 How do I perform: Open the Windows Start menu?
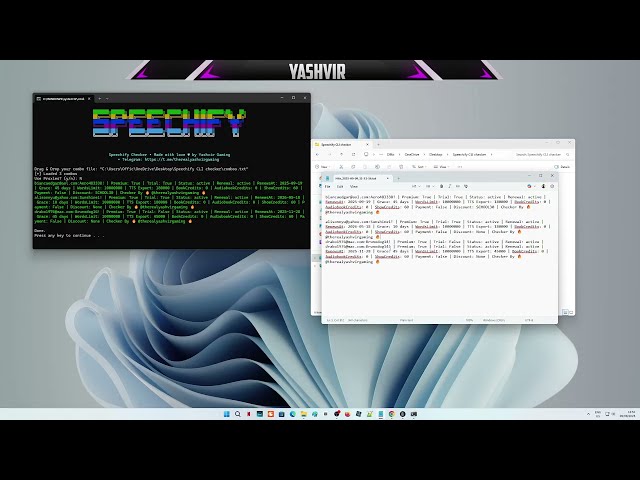tap(227, 414)
